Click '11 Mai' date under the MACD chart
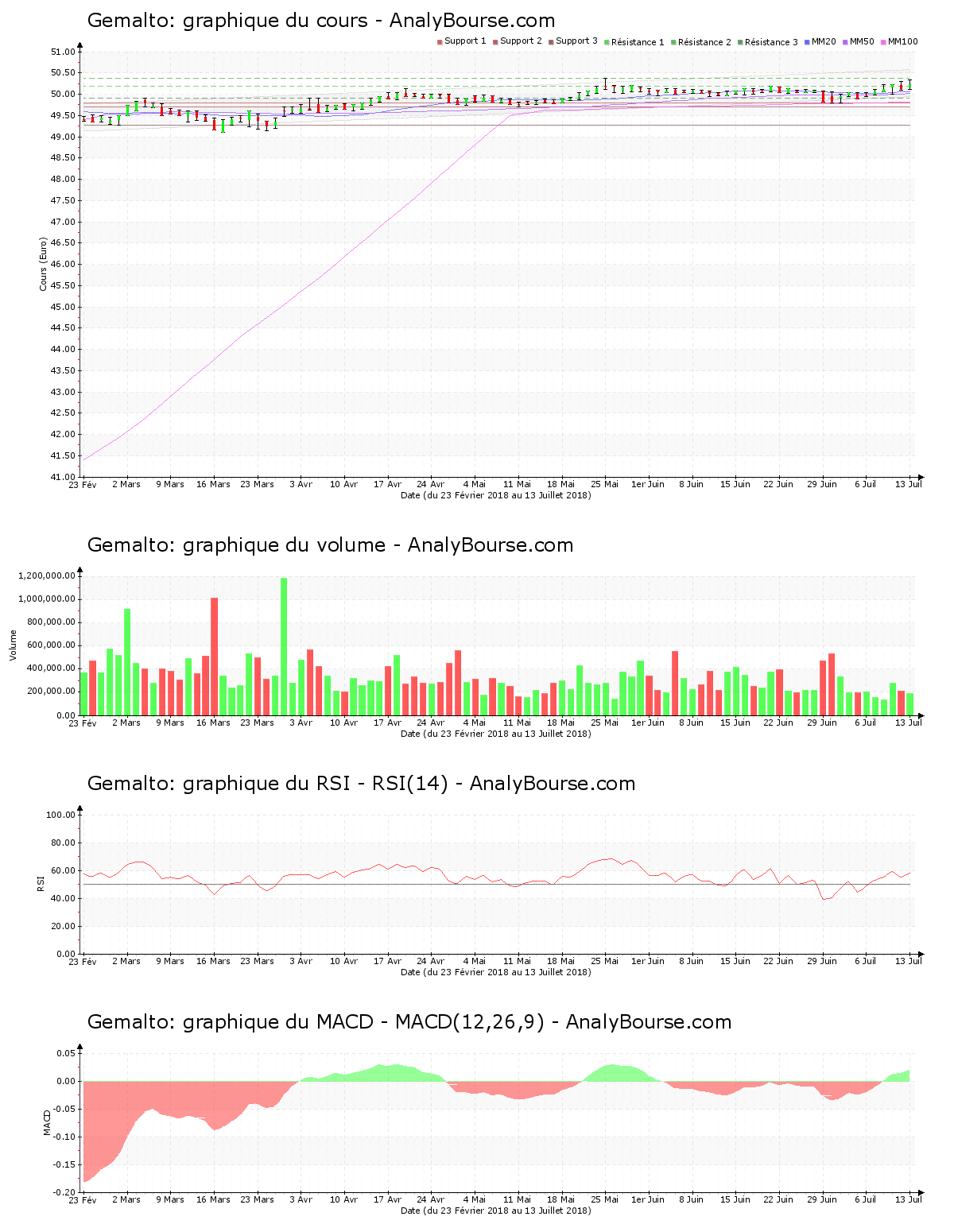Viewport: 954px width, 1232px height. 518,1199
